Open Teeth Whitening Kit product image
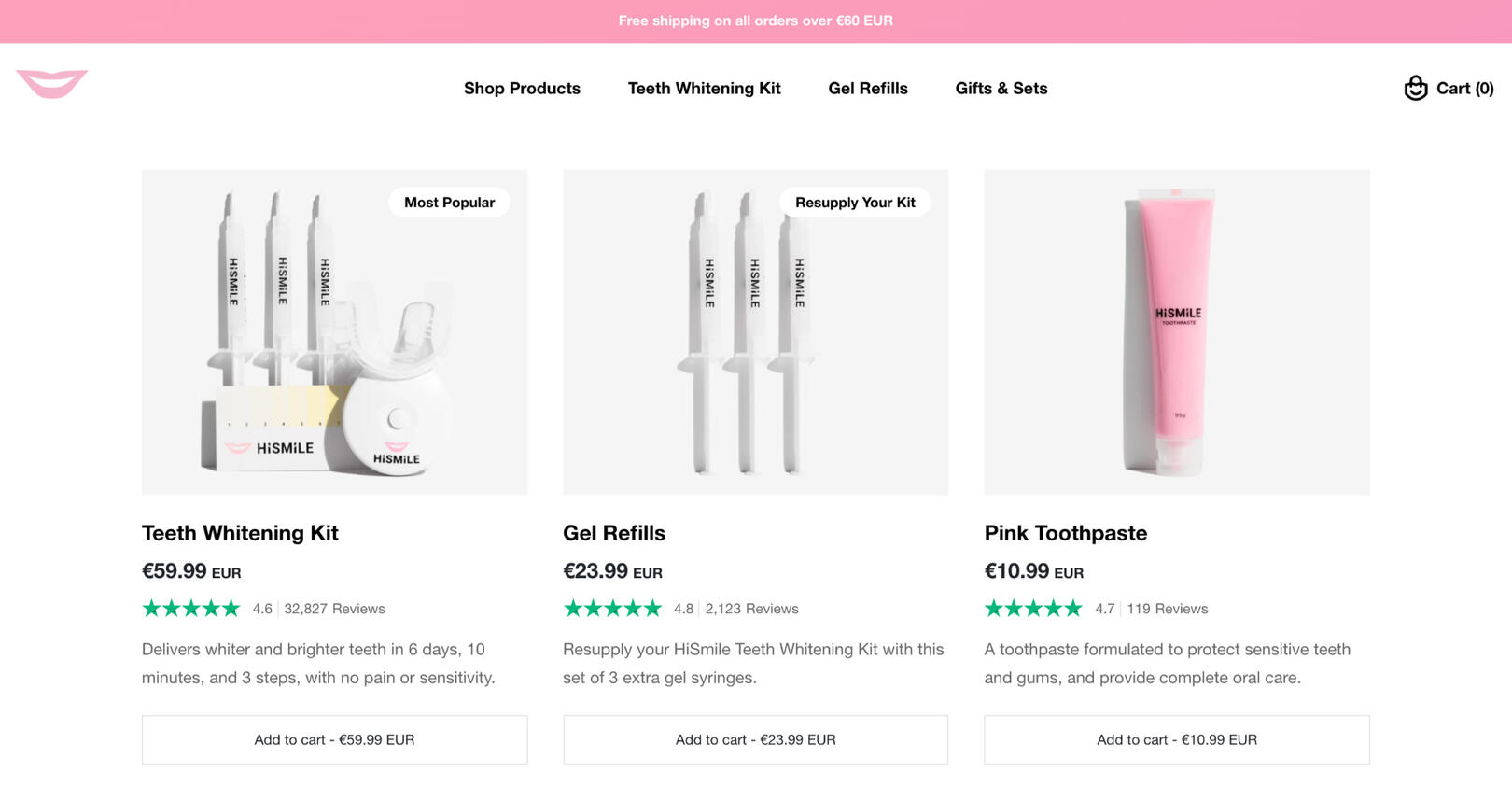 (x=334, y=332)
